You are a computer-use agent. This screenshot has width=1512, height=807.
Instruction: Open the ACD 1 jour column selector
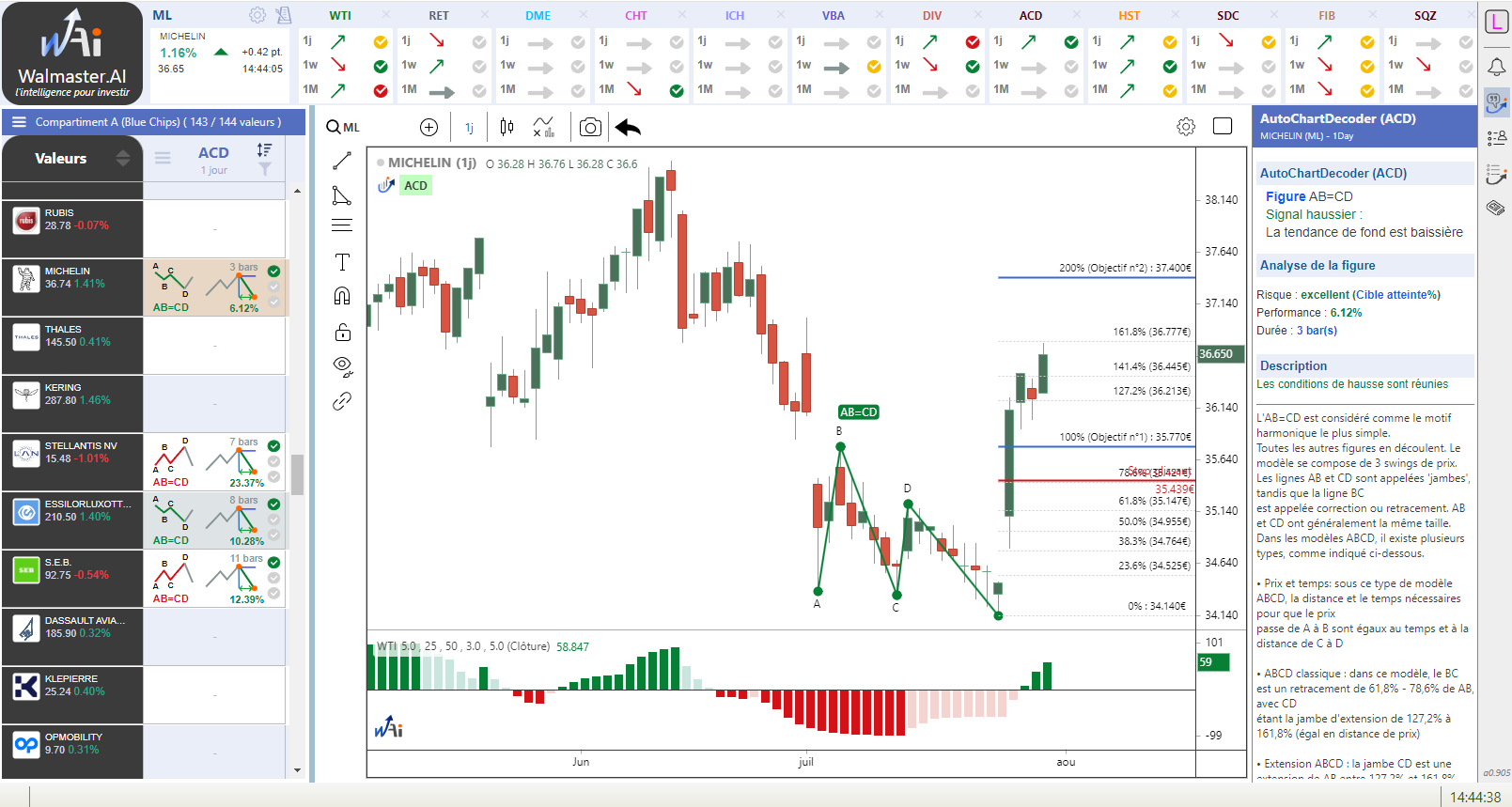213,159
